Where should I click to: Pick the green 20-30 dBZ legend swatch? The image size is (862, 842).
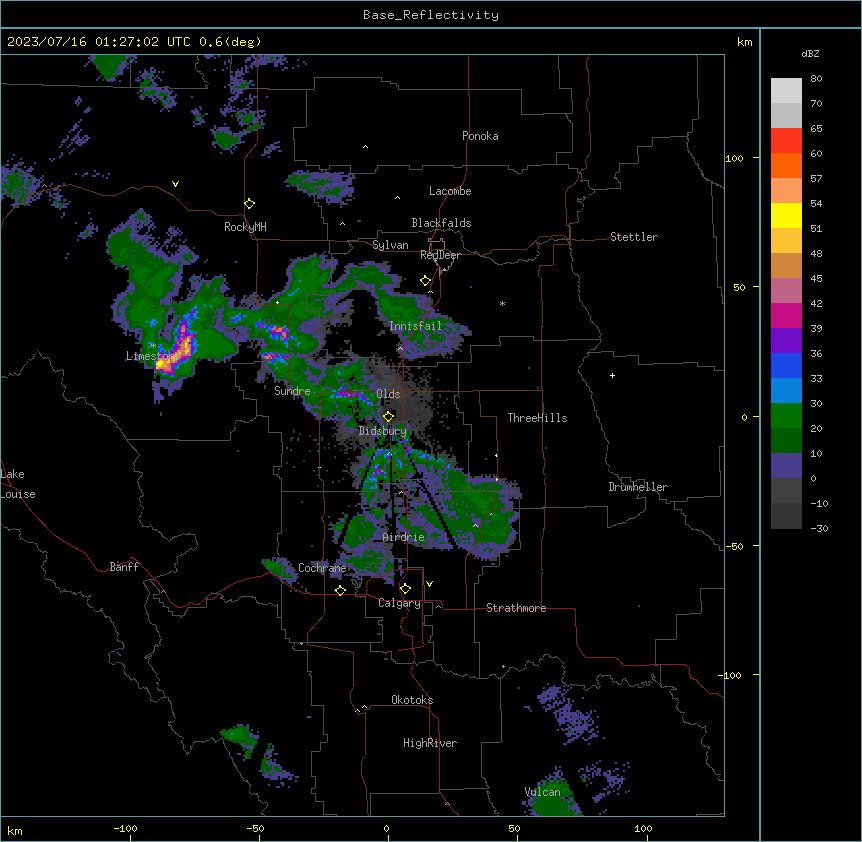(x=786, y=416)
